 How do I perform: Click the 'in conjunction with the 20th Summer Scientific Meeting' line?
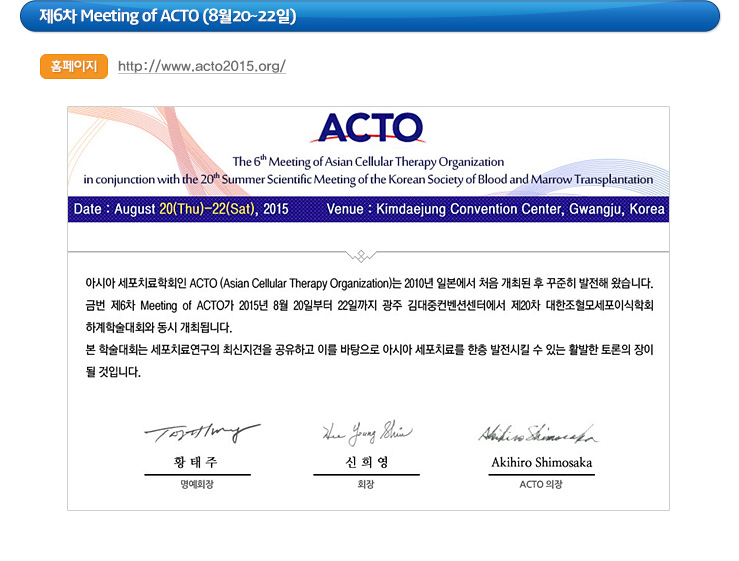[368, 180]
